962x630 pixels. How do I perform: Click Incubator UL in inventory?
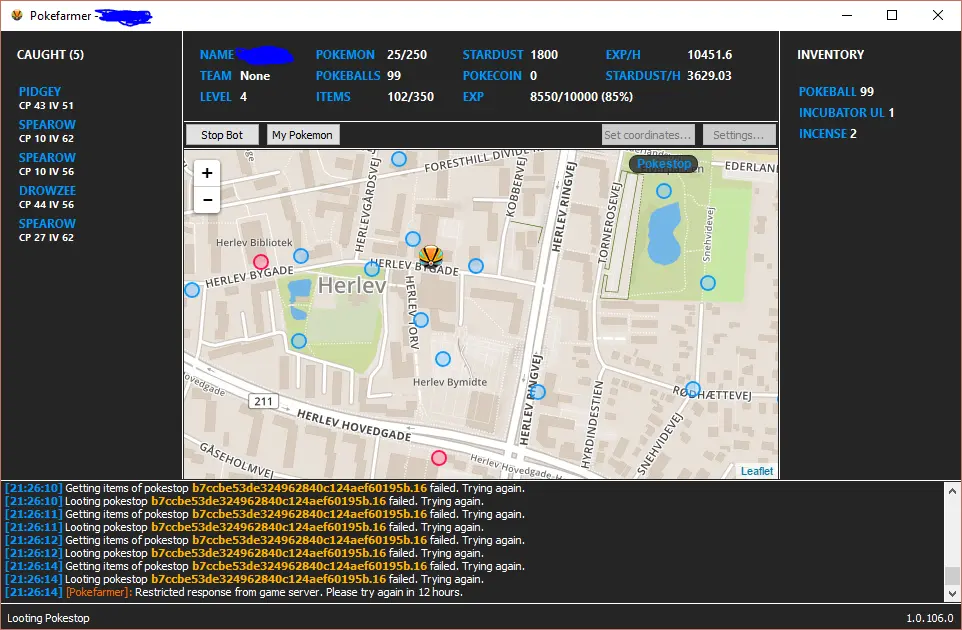point(841,113)
